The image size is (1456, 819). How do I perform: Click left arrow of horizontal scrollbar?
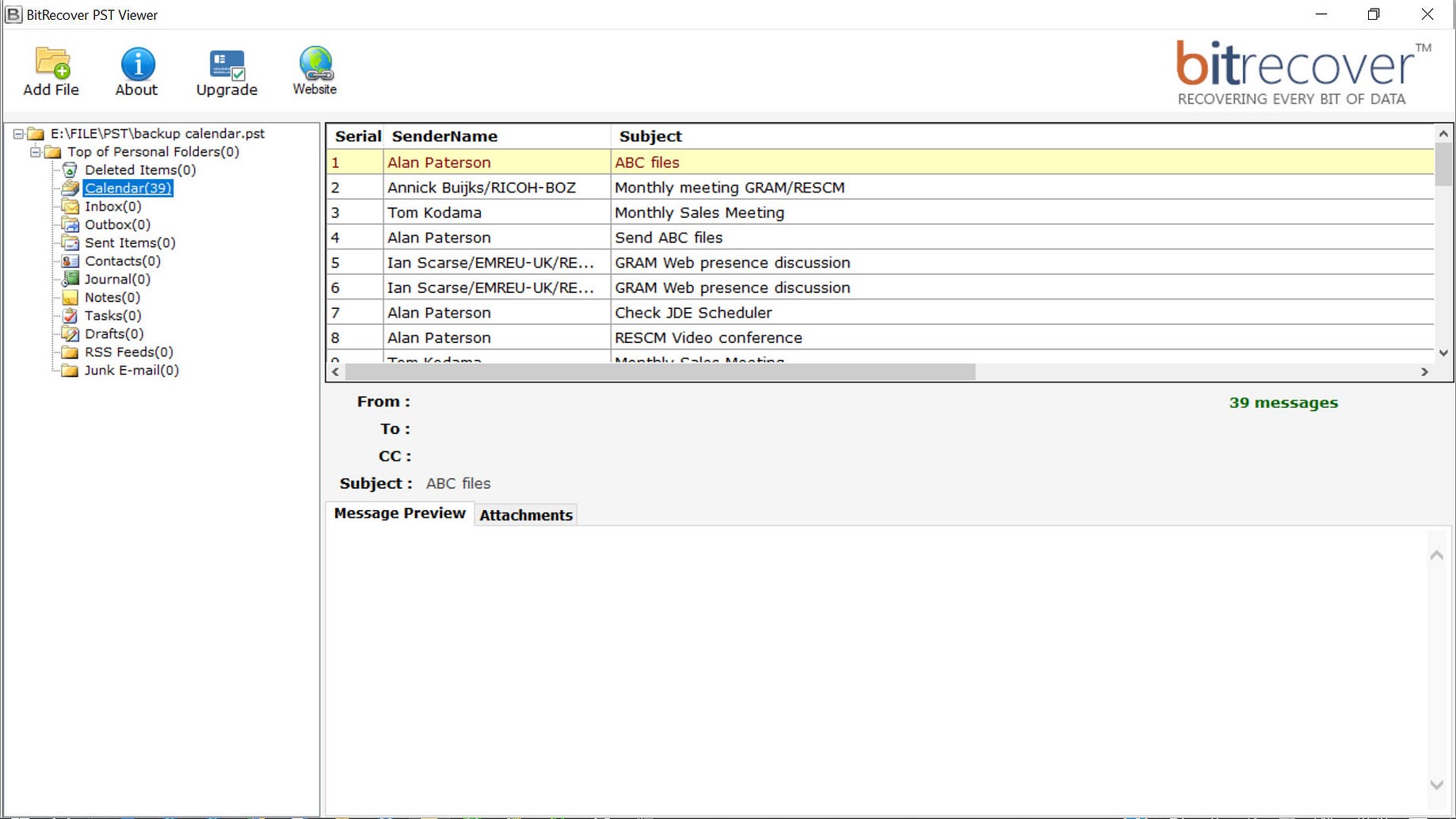[336, 371]
